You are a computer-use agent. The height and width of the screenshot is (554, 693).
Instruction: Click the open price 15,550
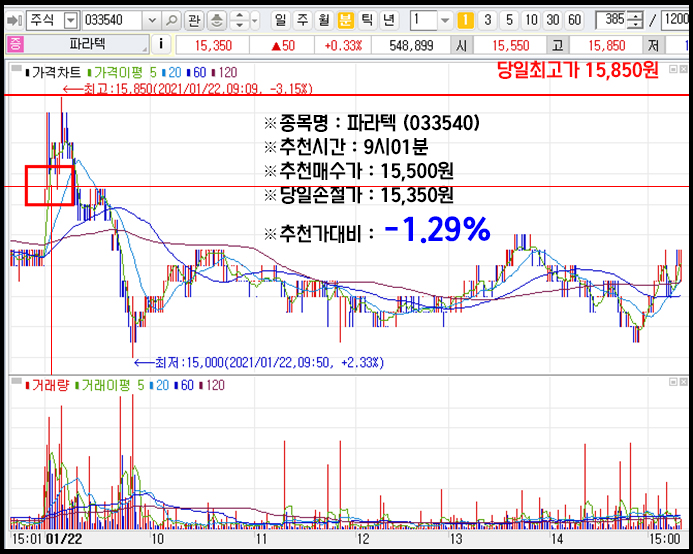tap(510, 46)
